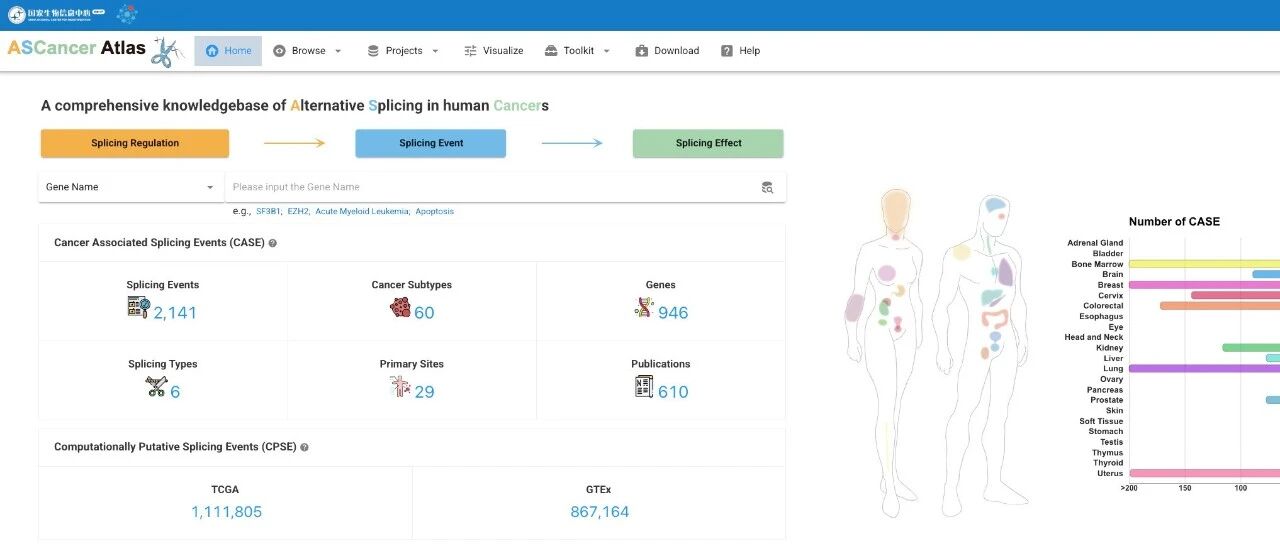Click the 946 genes count
The image size is (1280, 544).
[673, 313]
